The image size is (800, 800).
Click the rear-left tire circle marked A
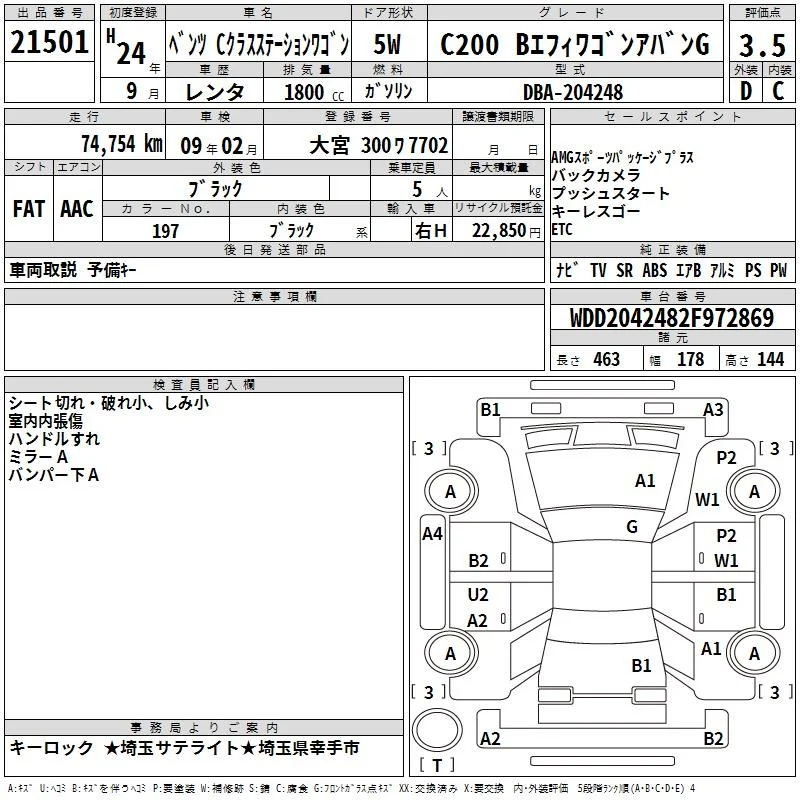tap(451, 654)
